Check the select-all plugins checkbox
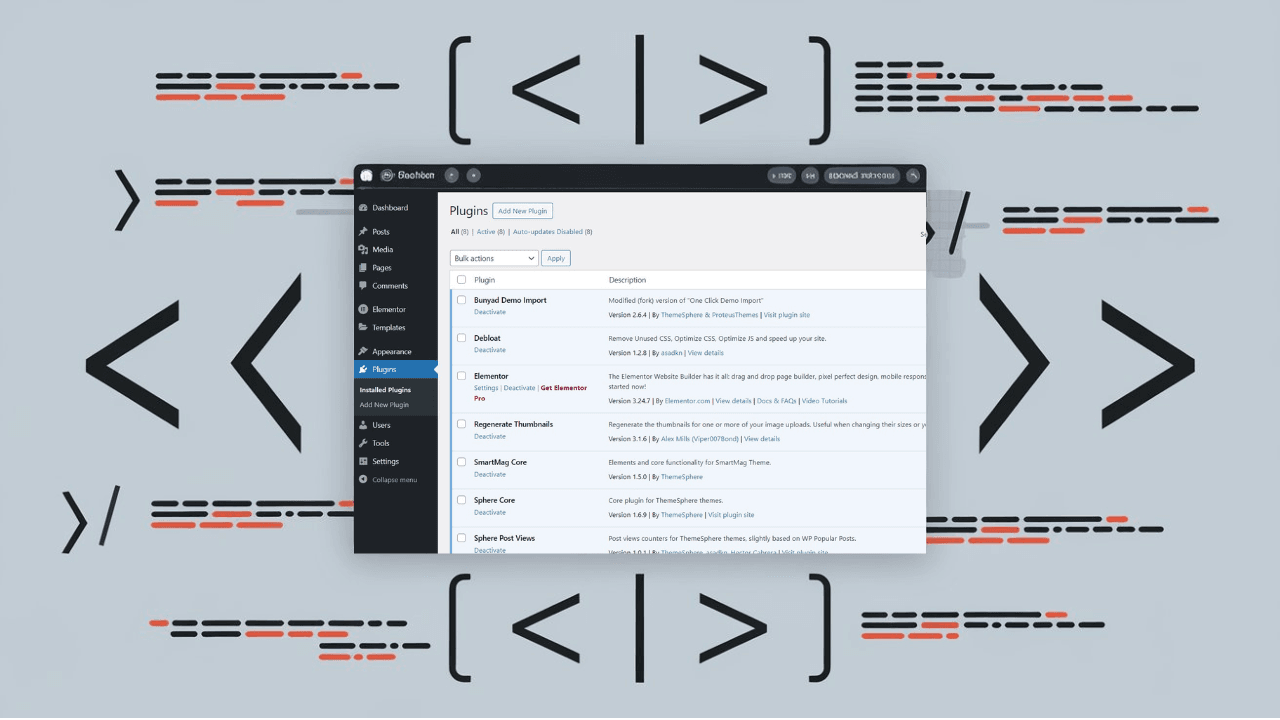The width and height of the screenshot is (1280, 720). tap(461, 279)
